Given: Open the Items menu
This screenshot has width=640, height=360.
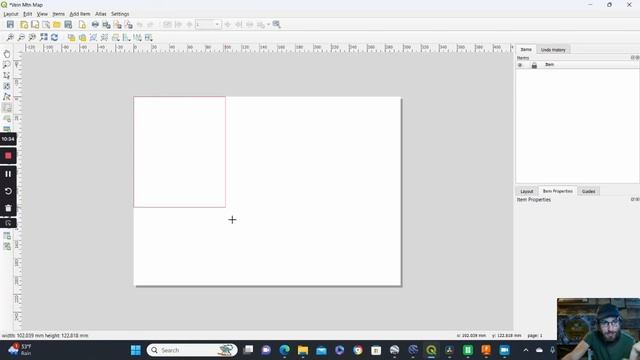Looking at the screenshot, I should point(58,14).
